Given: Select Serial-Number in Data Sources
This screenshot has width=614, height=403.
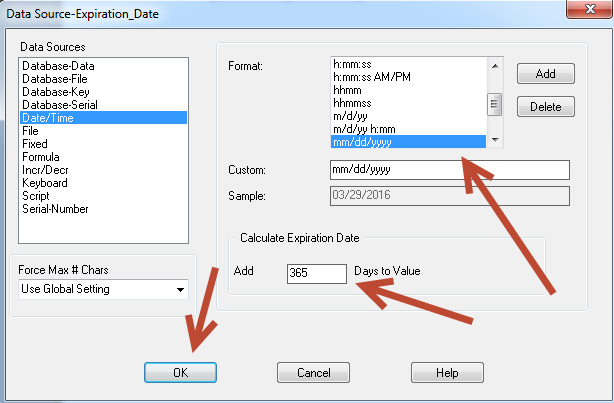Looking at the screenshot, I should point(54,209).
